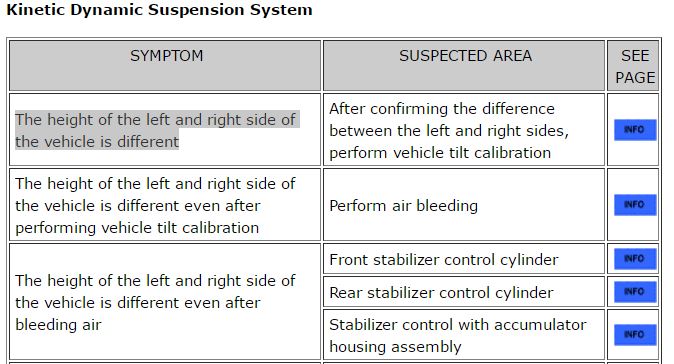Click the word 'PAGE' in header
The image size is (674, 364).
(x=635, y=77)
